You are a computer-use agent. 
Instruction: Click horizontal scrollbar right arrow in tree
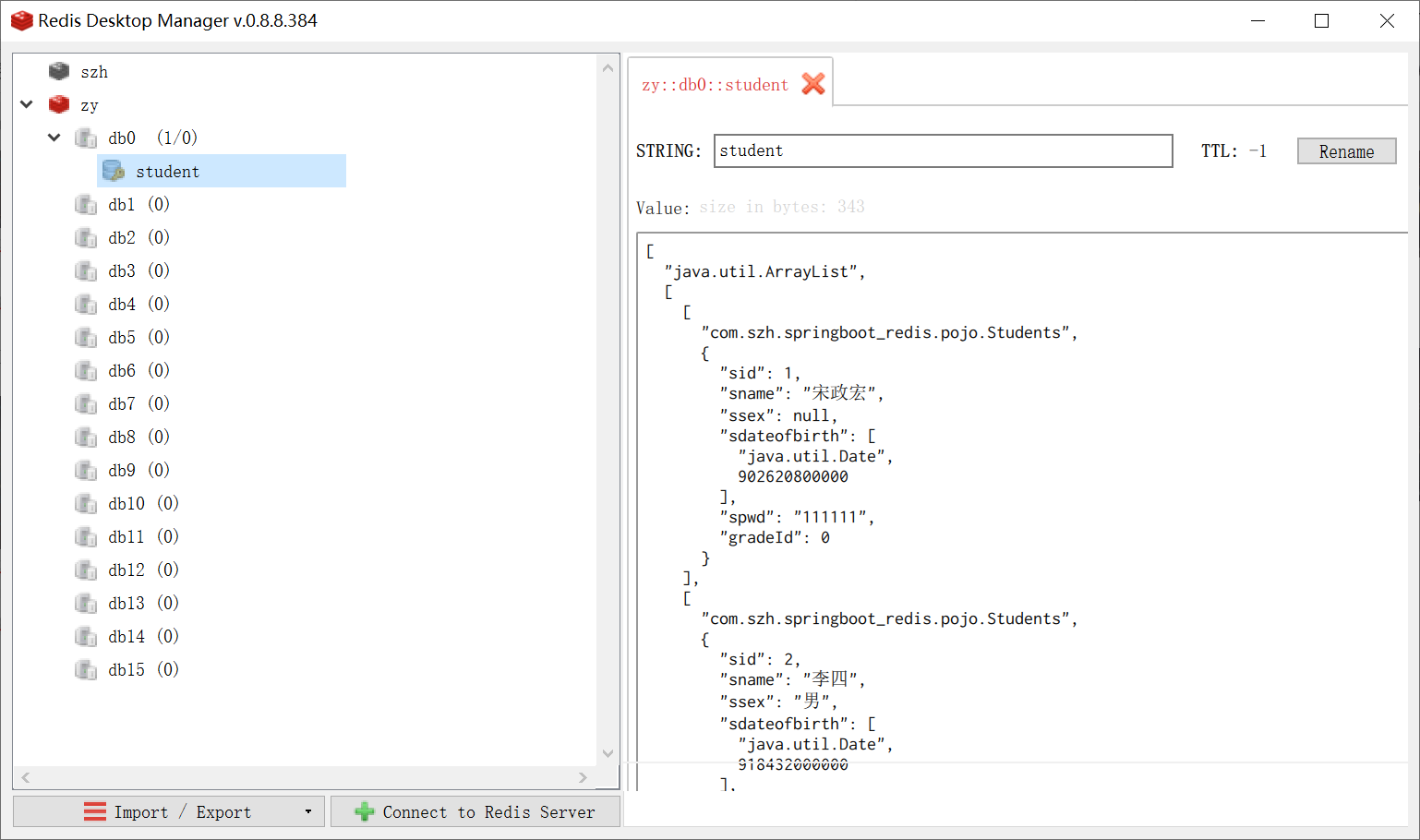(583, 777)
